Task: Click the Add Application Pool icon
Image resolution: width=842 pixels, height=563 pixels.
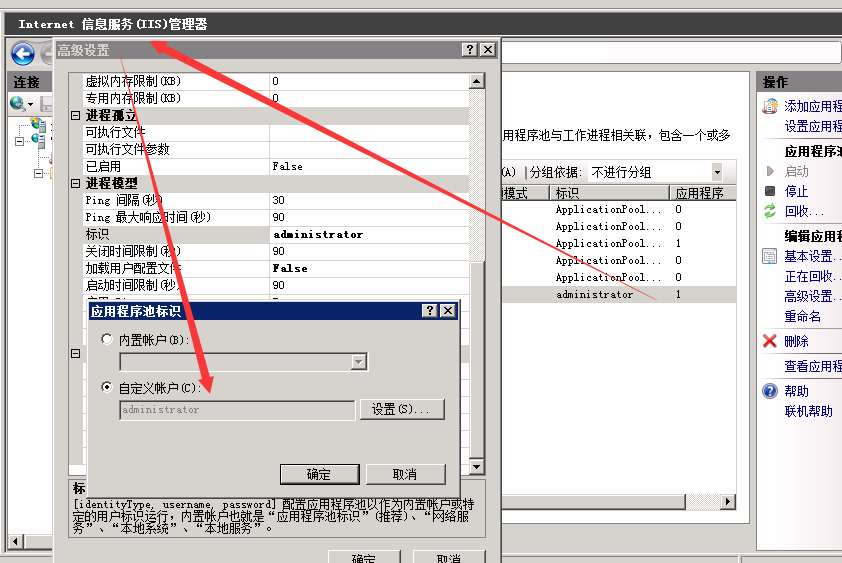Action: point(770,106)
